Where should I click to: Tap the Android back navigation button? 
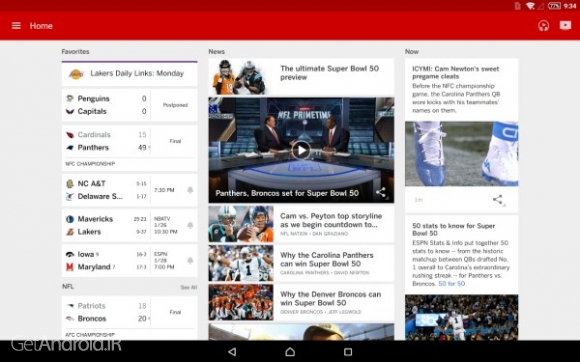(232, 352)
